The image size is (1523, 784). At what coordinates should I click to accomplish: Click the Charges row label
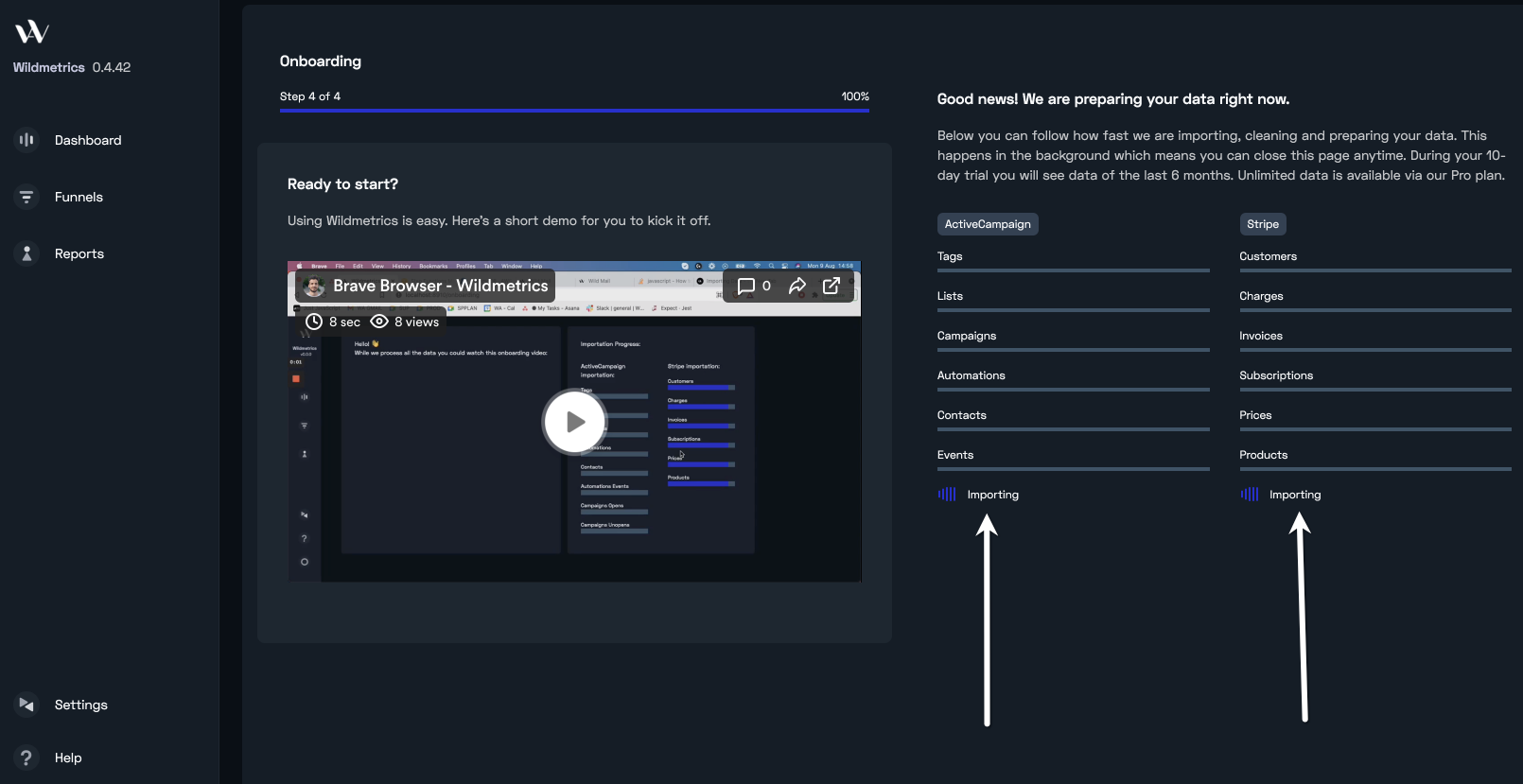(x=1262, y=296)
